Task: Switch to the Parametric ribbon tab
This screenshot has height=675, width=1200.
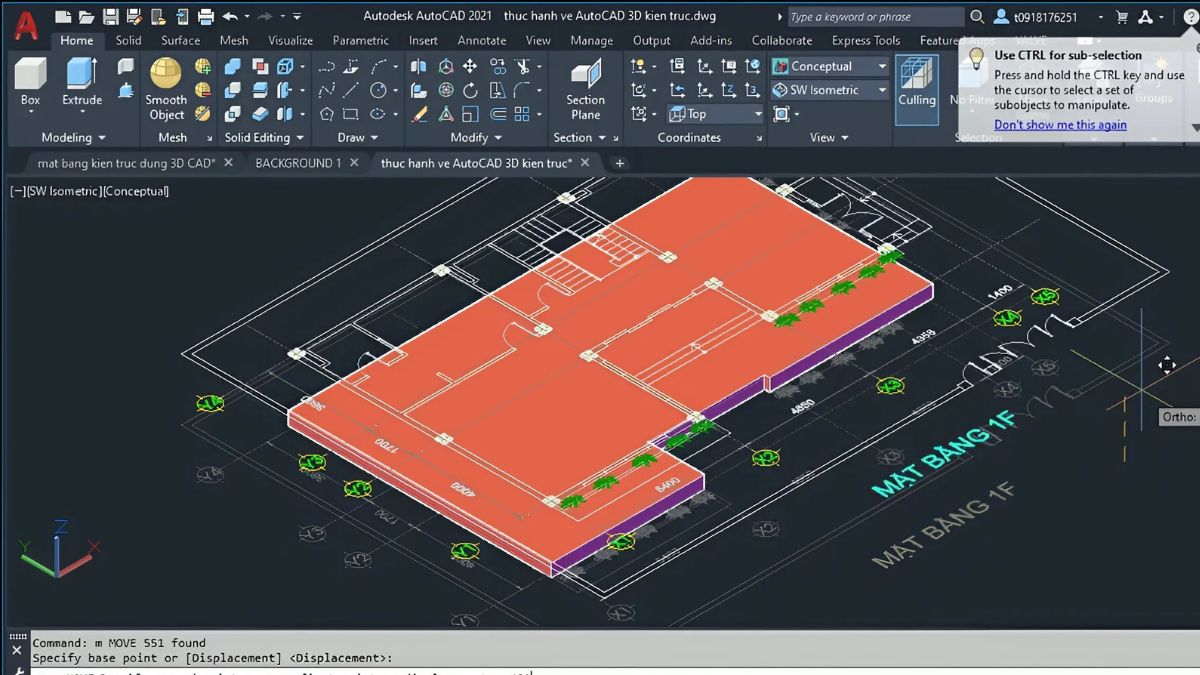Action: [361, 41]
